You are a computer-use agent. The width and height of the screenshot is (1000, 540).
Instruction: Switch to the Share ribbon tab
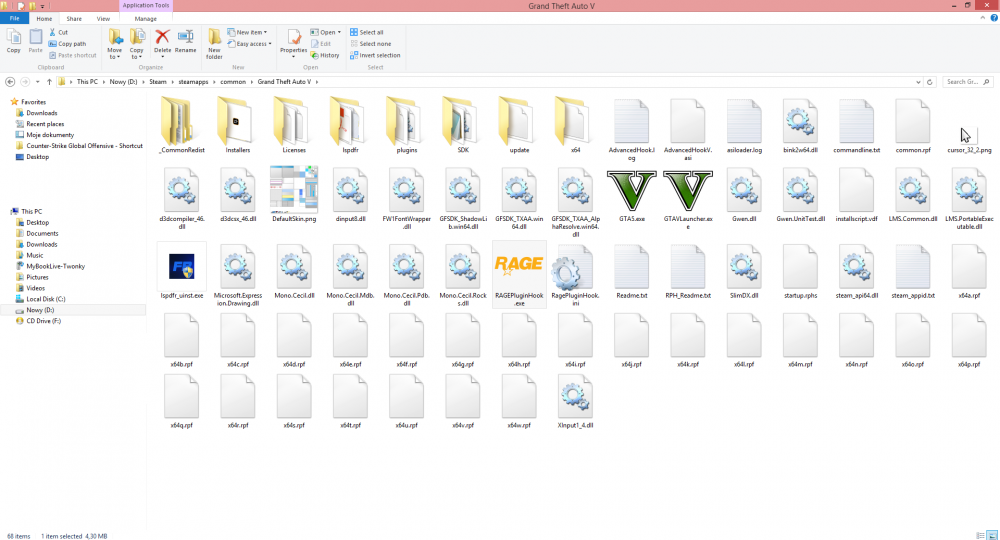point(74,18)
